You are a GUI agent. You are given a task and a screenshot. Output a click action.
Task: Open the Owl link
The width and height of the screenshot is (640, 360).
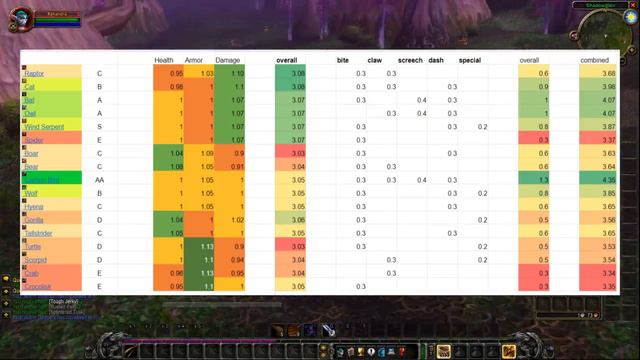pyautogui.click(x=30, y=113)
